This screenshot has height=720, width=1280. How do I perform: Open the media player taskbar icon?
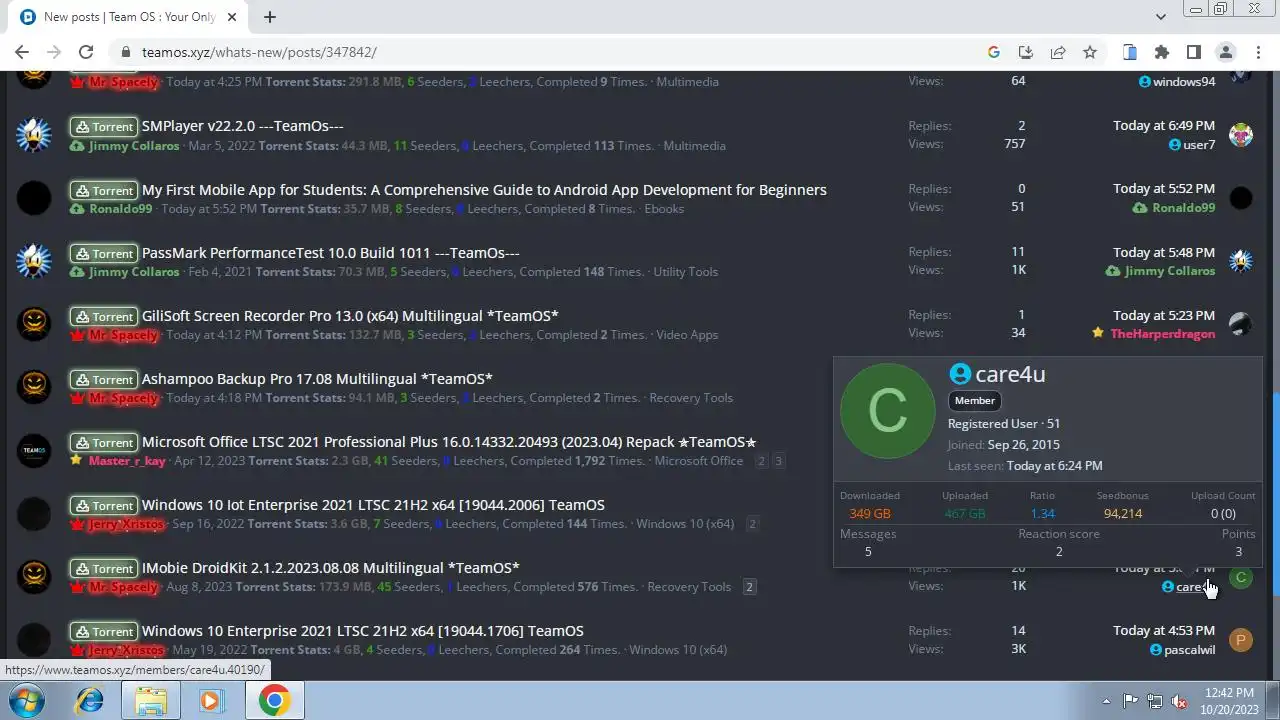click(211, 700)
